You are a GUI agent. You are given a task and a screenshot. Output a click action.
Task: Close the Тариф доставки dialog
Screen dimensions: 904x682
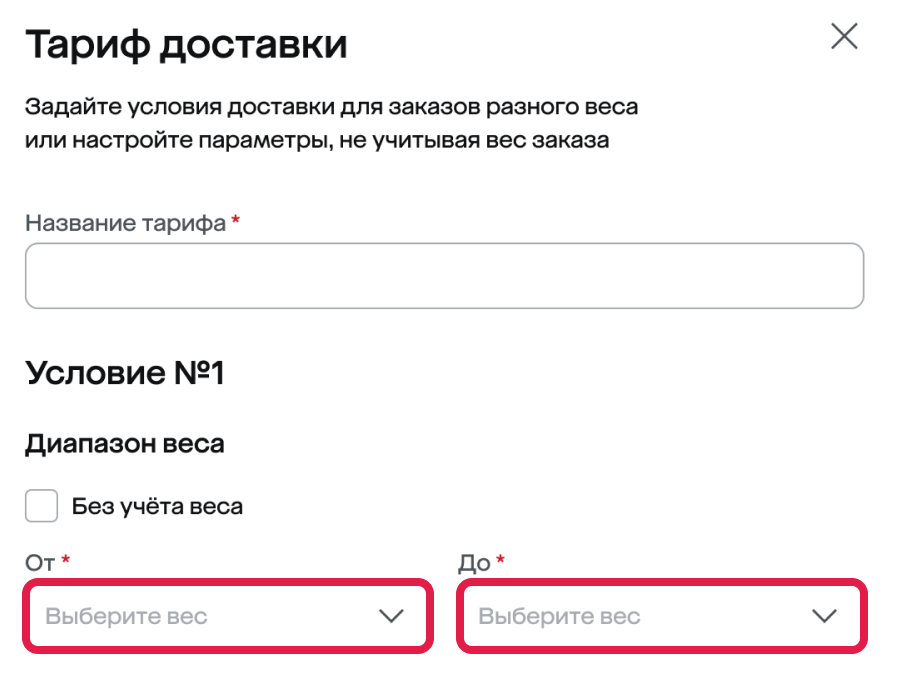click(844, 38)
